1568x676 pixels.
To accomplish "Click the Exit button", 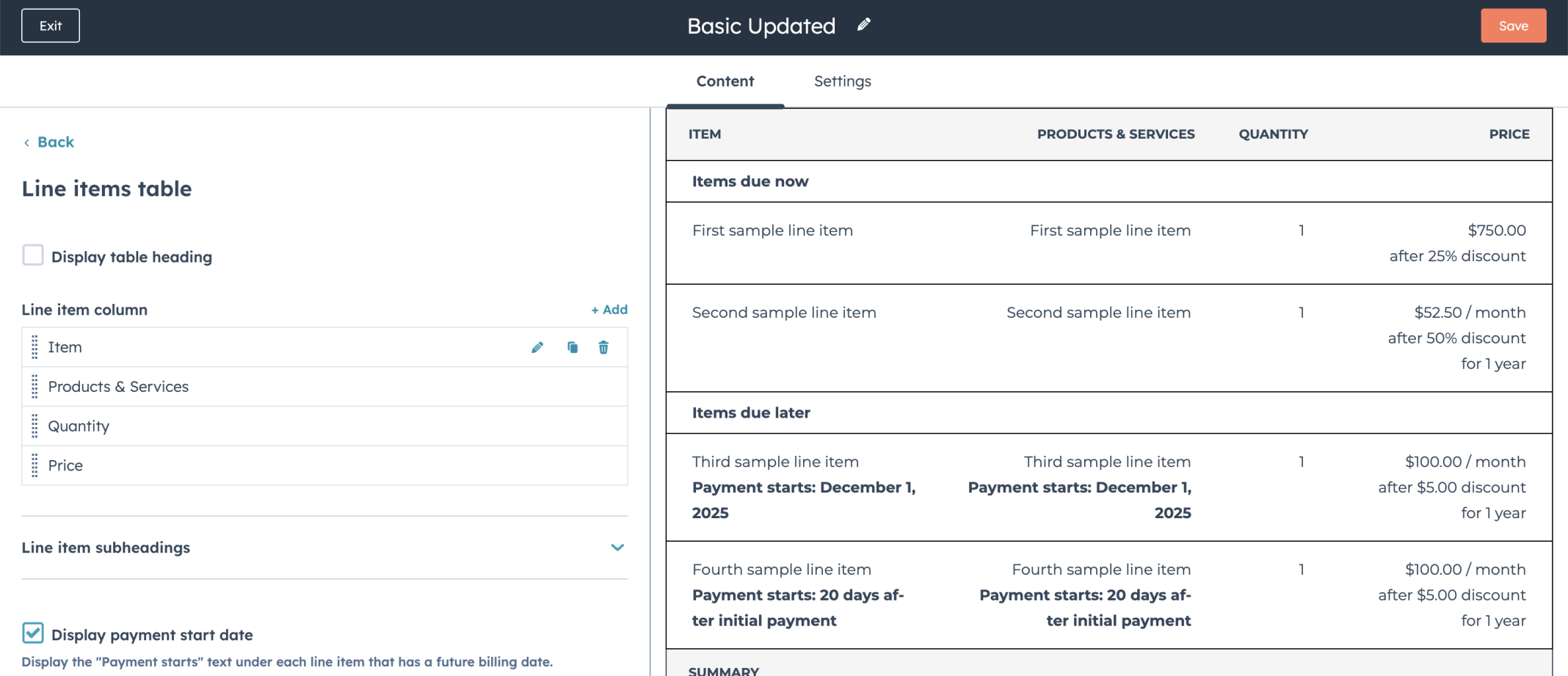I will tap(51, 26).
